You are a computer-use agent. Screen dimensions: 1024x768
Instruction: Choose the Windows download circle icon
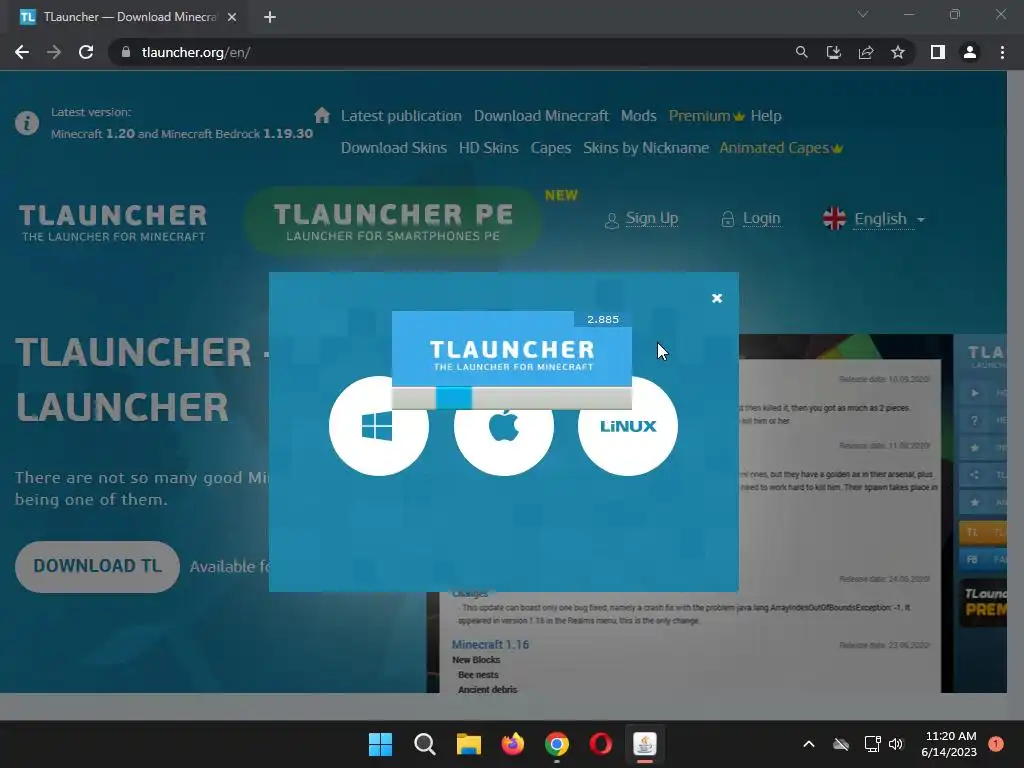(379, 426)
